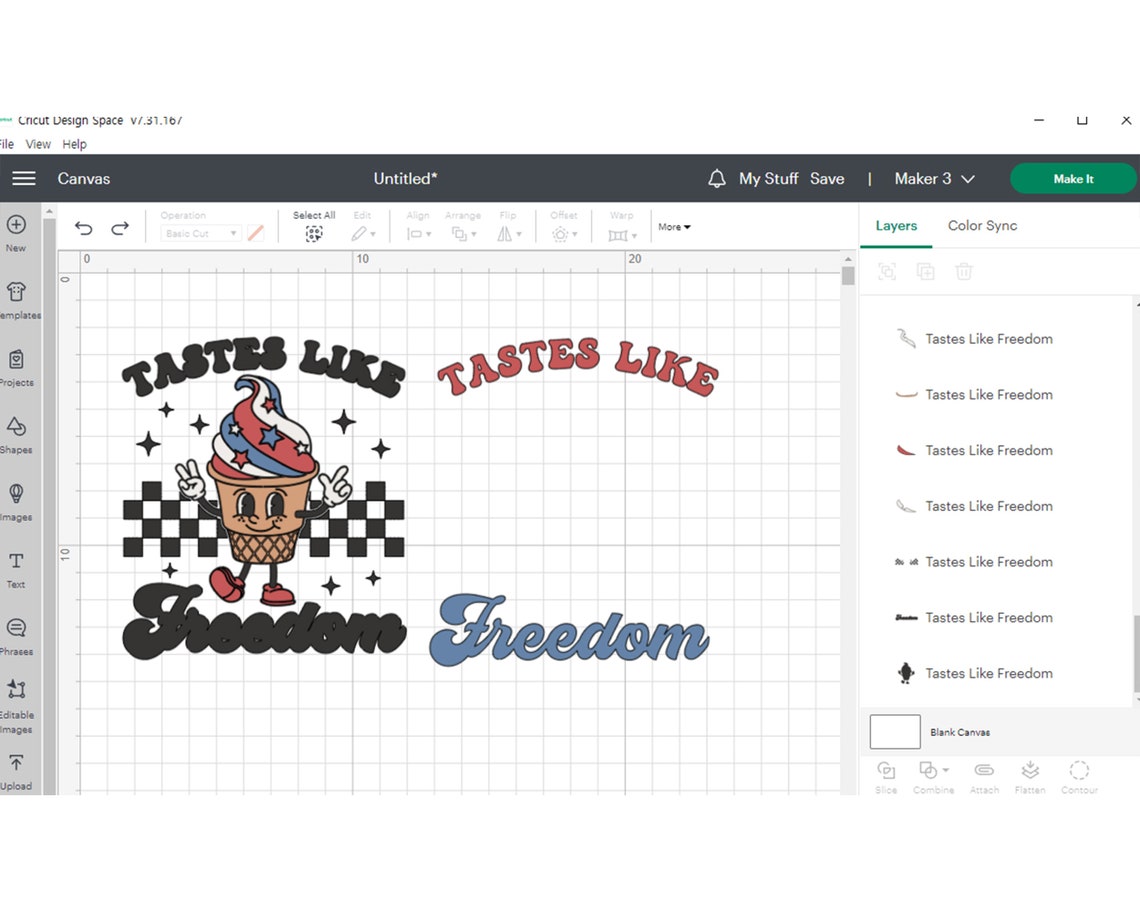This screenshot has width=1140, height=912.
Task: Open the Phrases panel
Action: point(16,630)
